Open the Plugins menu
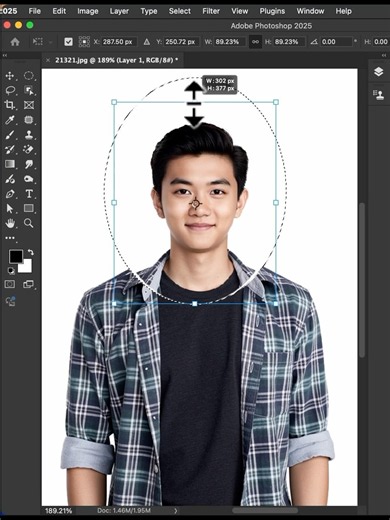The width and height of the screenshot is (390, 520). (272, 11)
